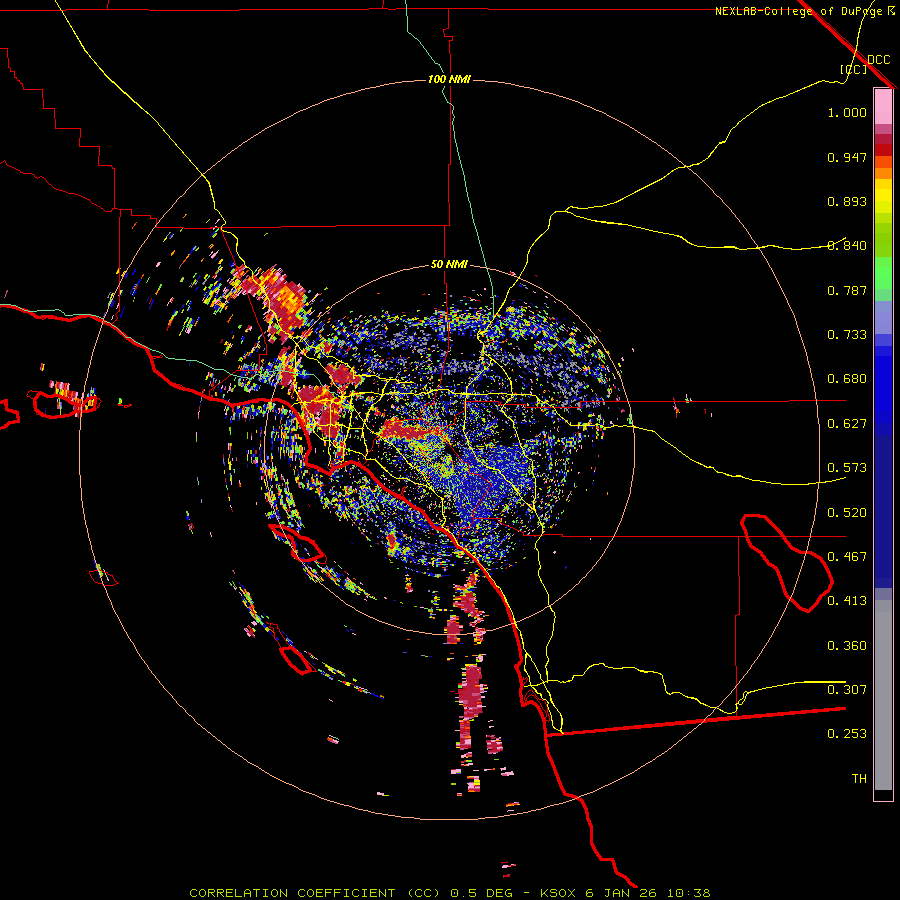Click the 0.467 color scale value

(847, 557)
